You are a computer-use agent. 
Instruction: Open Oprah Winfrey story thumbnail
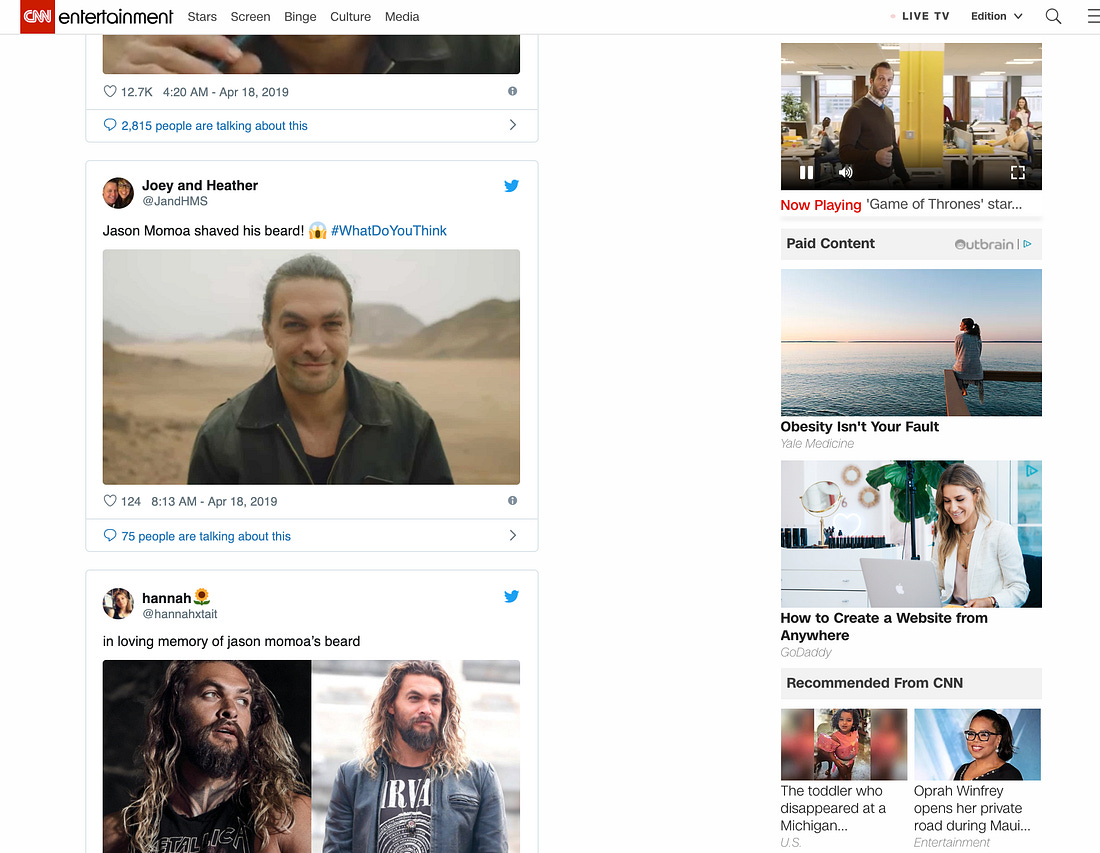(x=977, y=744)
